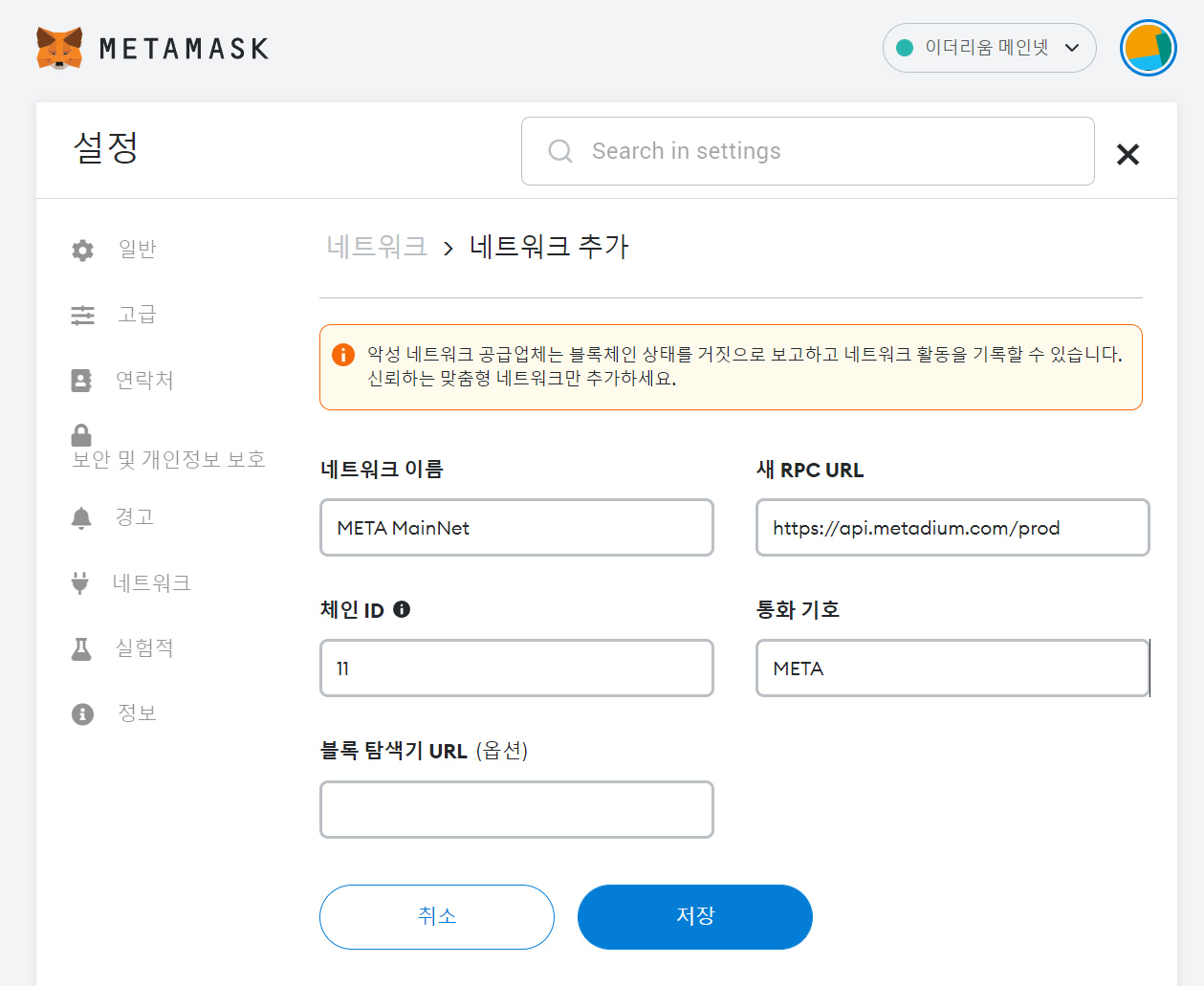This screenshot has width=1204, height=986.
Task: Click the 네트워크 추가 page heading
Action: 549,247
